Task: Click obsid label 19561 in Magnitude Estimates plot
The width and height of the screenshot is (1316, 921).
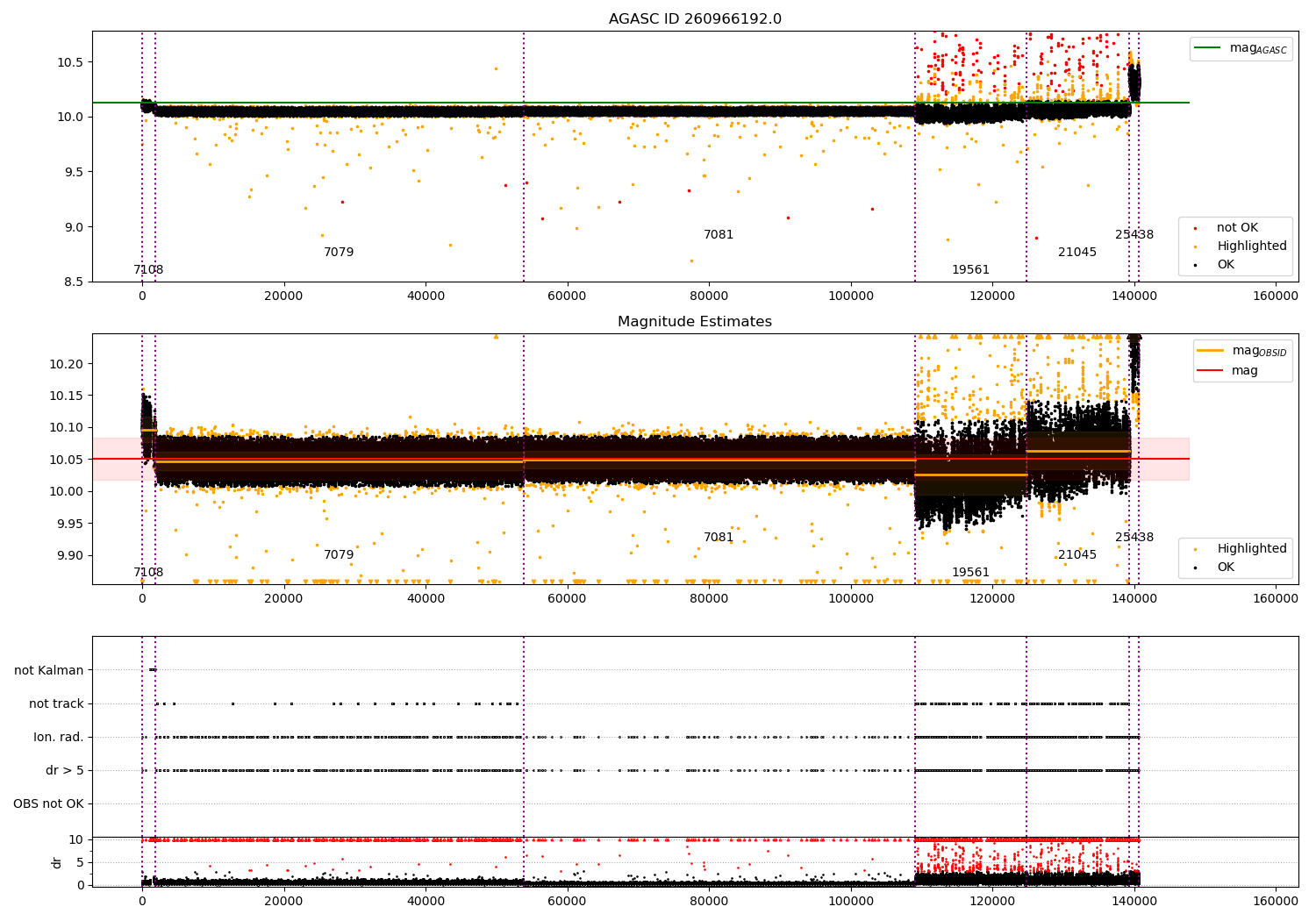Action: point(970,573)
